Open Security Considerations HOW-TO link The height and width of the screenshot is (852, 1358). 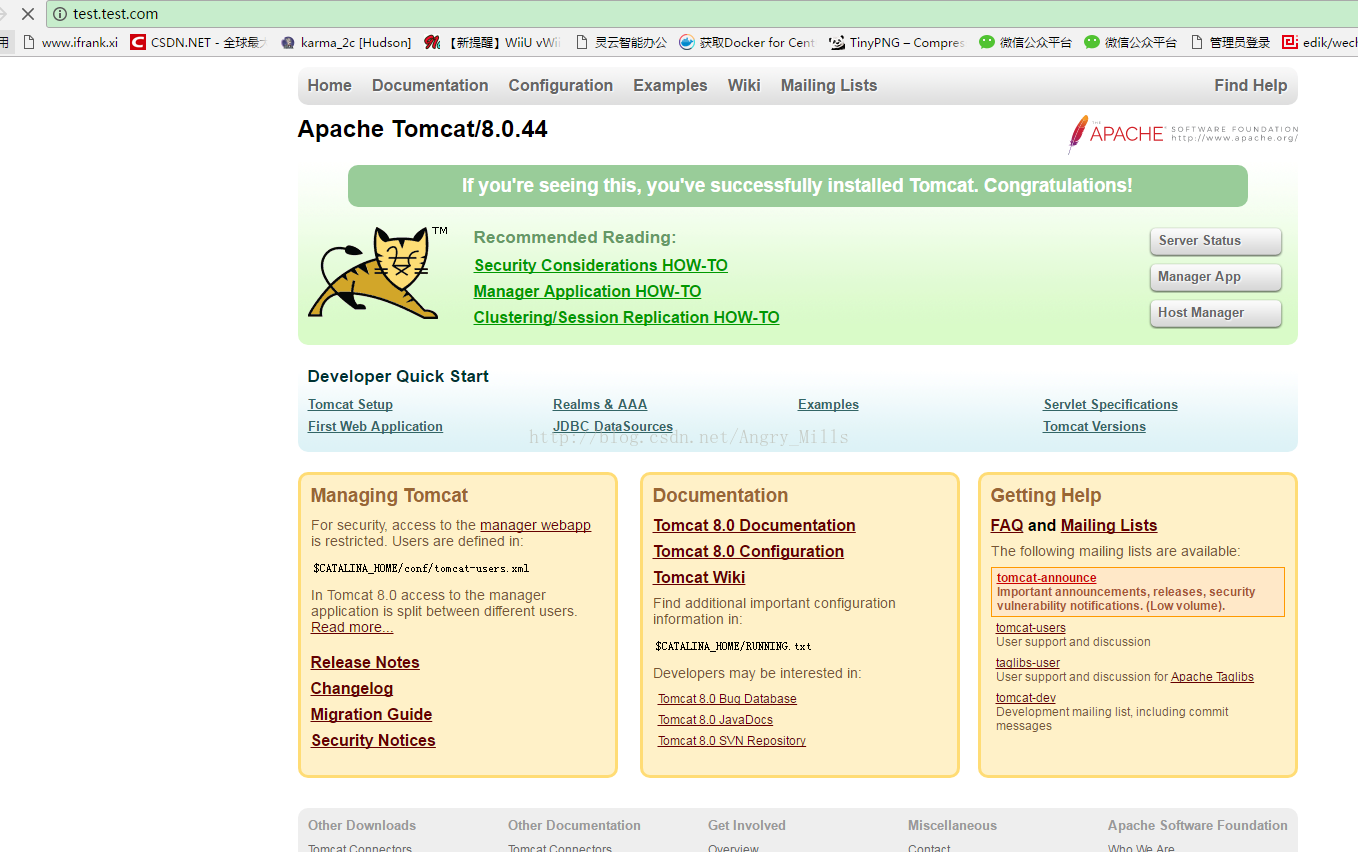600,266
